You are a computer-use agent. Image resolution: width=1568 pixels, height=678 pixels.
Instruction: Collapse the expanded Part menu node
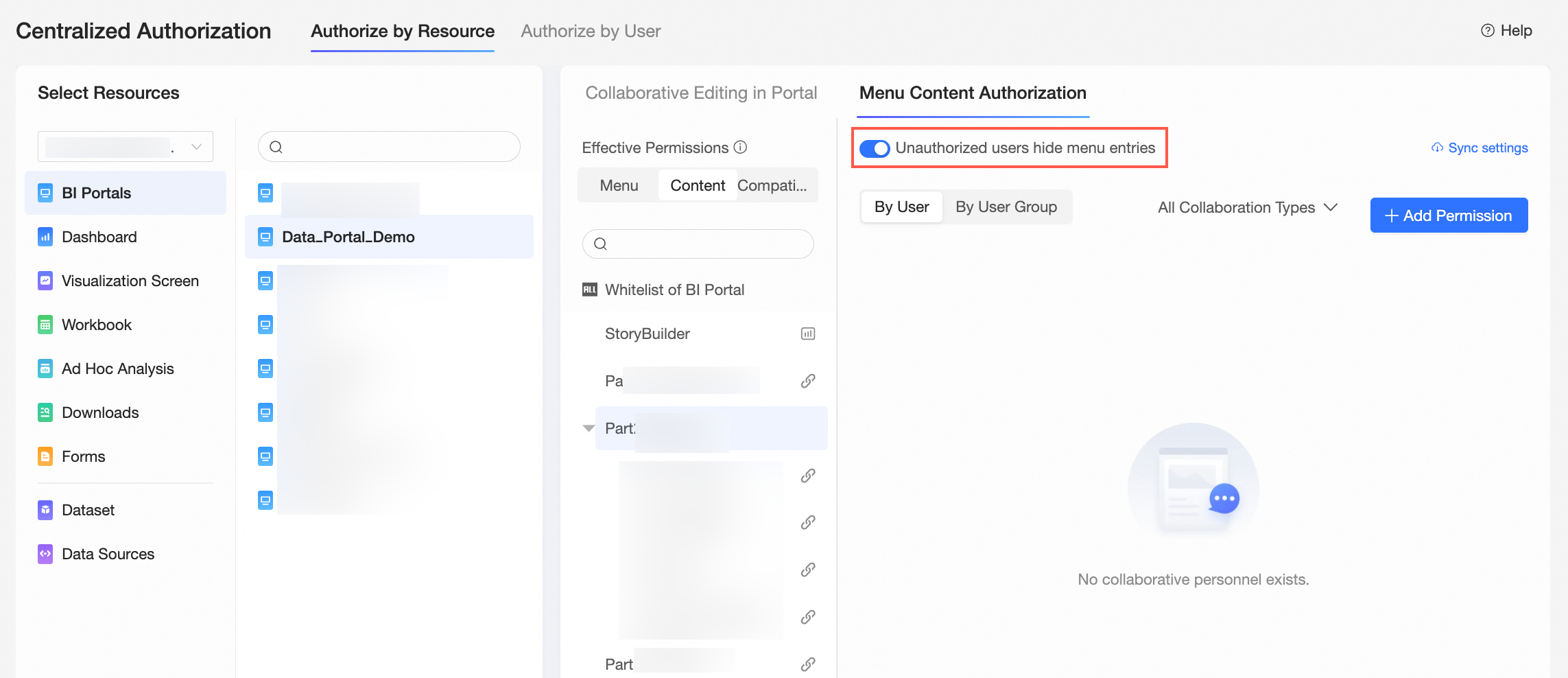[589, 428]
